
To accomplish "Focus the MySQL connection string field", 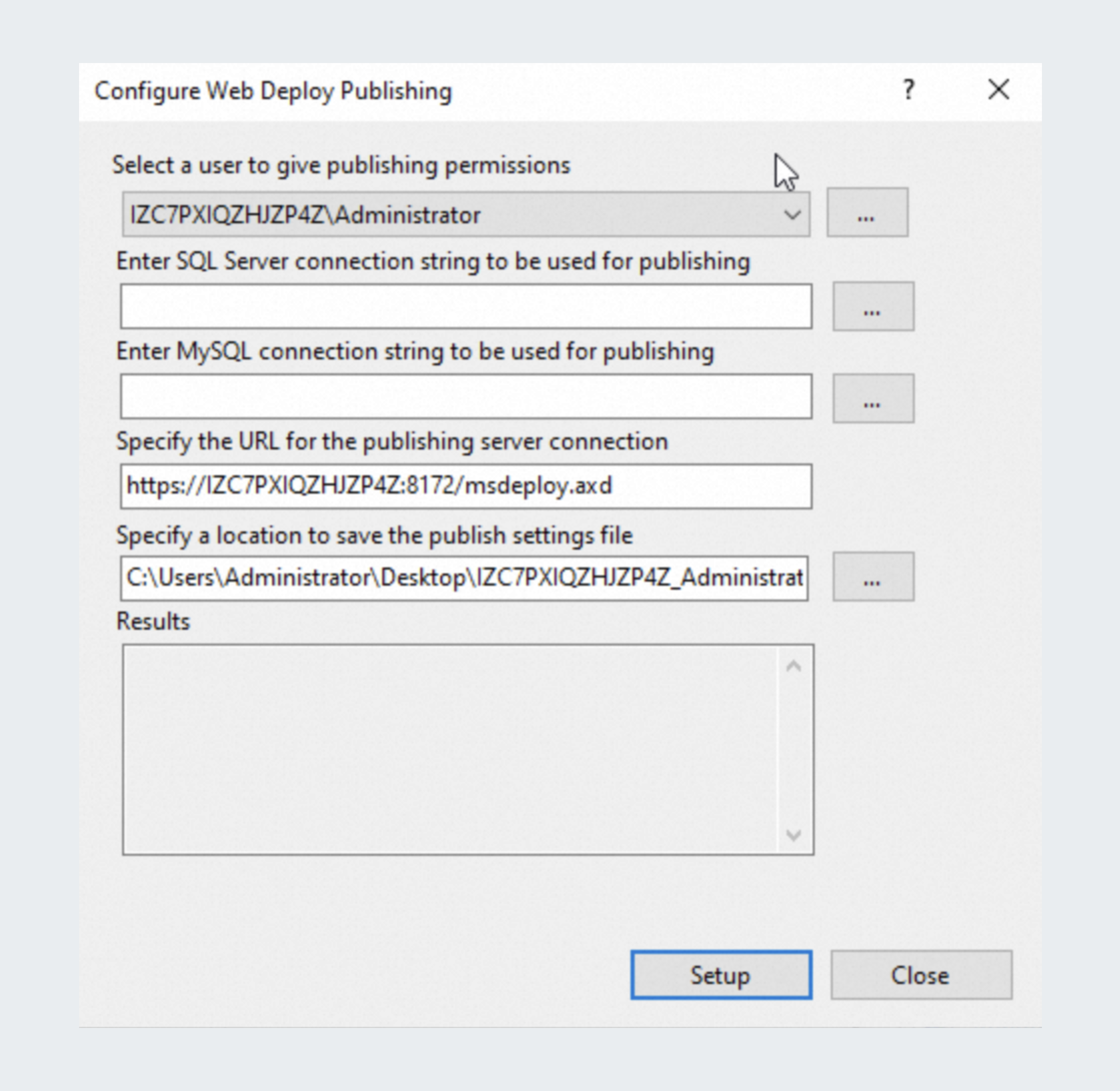I will (x=466, y=396).
